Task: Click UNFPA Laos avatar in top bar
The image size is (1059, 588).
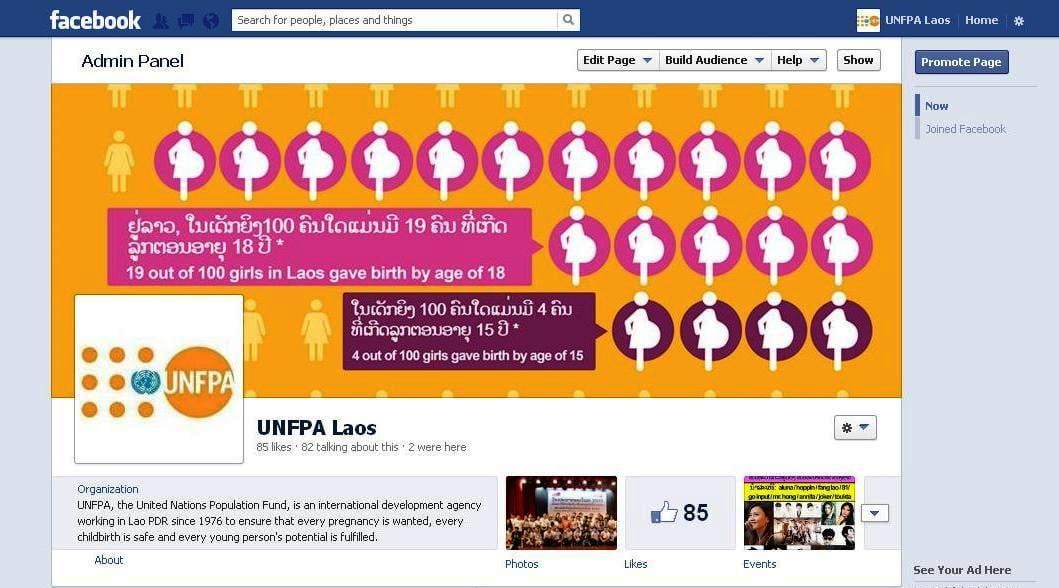Action: tap(868, 20)
